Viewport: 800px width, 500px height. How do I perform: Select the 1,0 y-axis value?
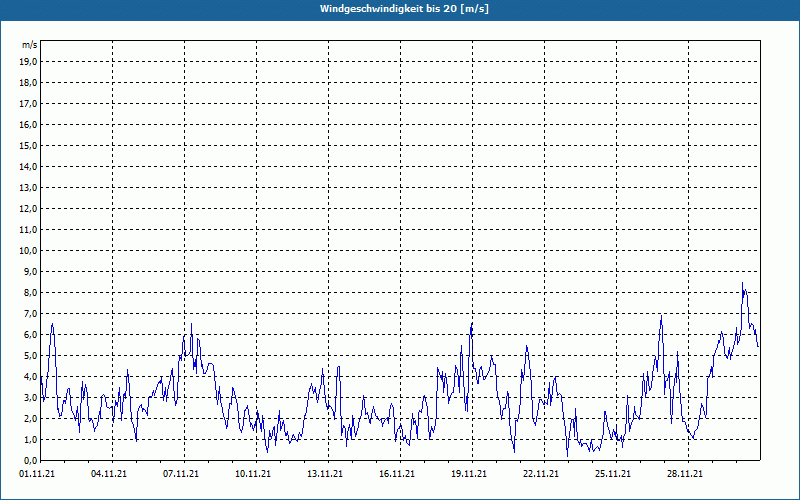pyautogui.click(x=31, y=439)
